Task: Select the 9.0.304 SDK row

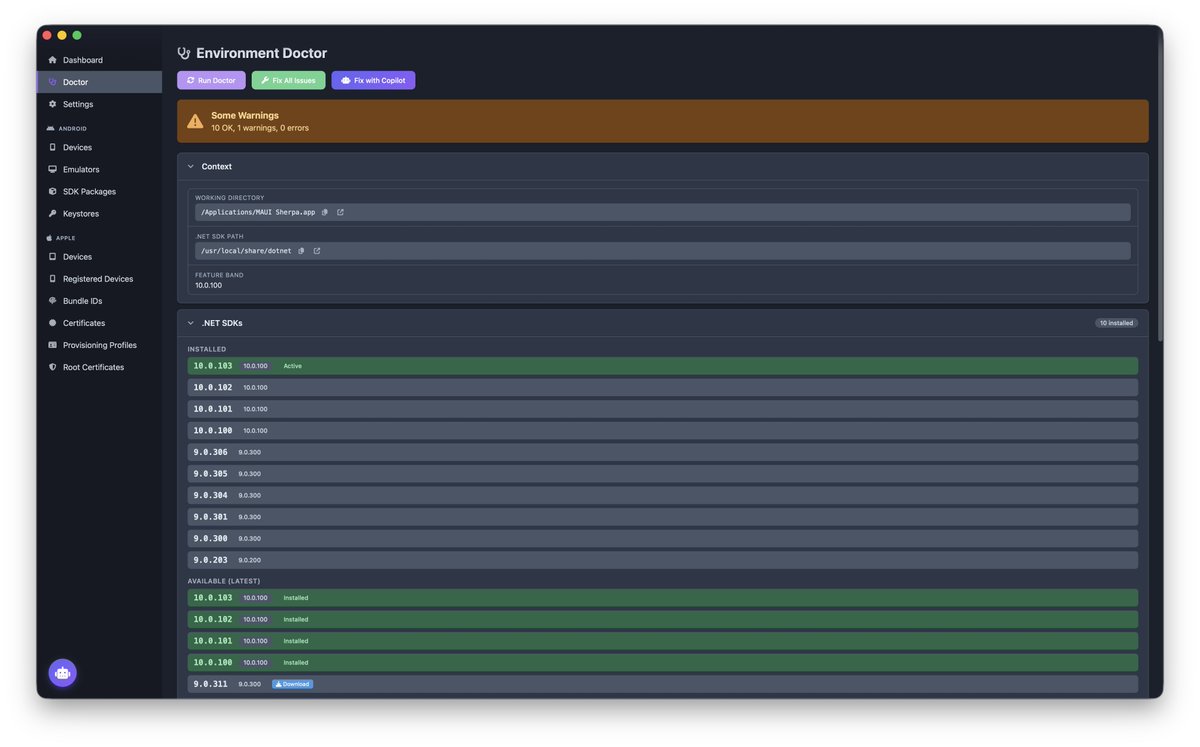Action: (662, 495)
